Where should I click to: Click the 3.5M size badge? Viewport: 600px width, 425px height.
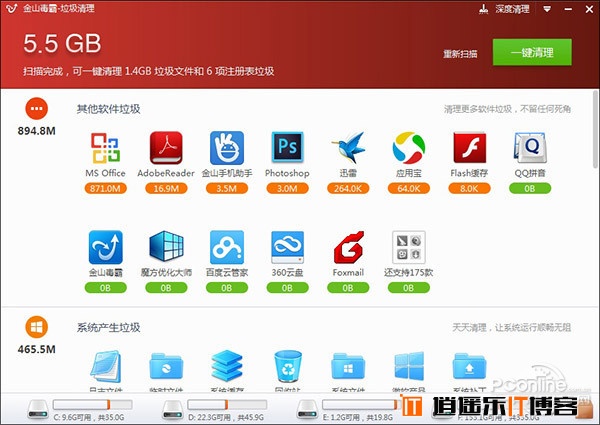tap(227, 188)
